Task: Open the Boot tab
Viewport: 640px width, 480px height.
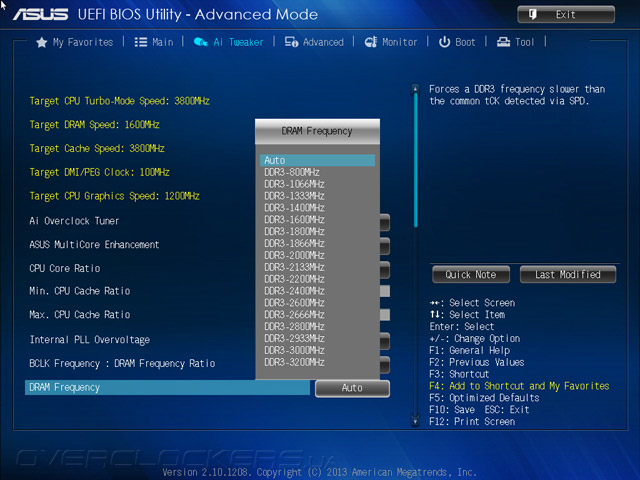Action: pos(457,42)
